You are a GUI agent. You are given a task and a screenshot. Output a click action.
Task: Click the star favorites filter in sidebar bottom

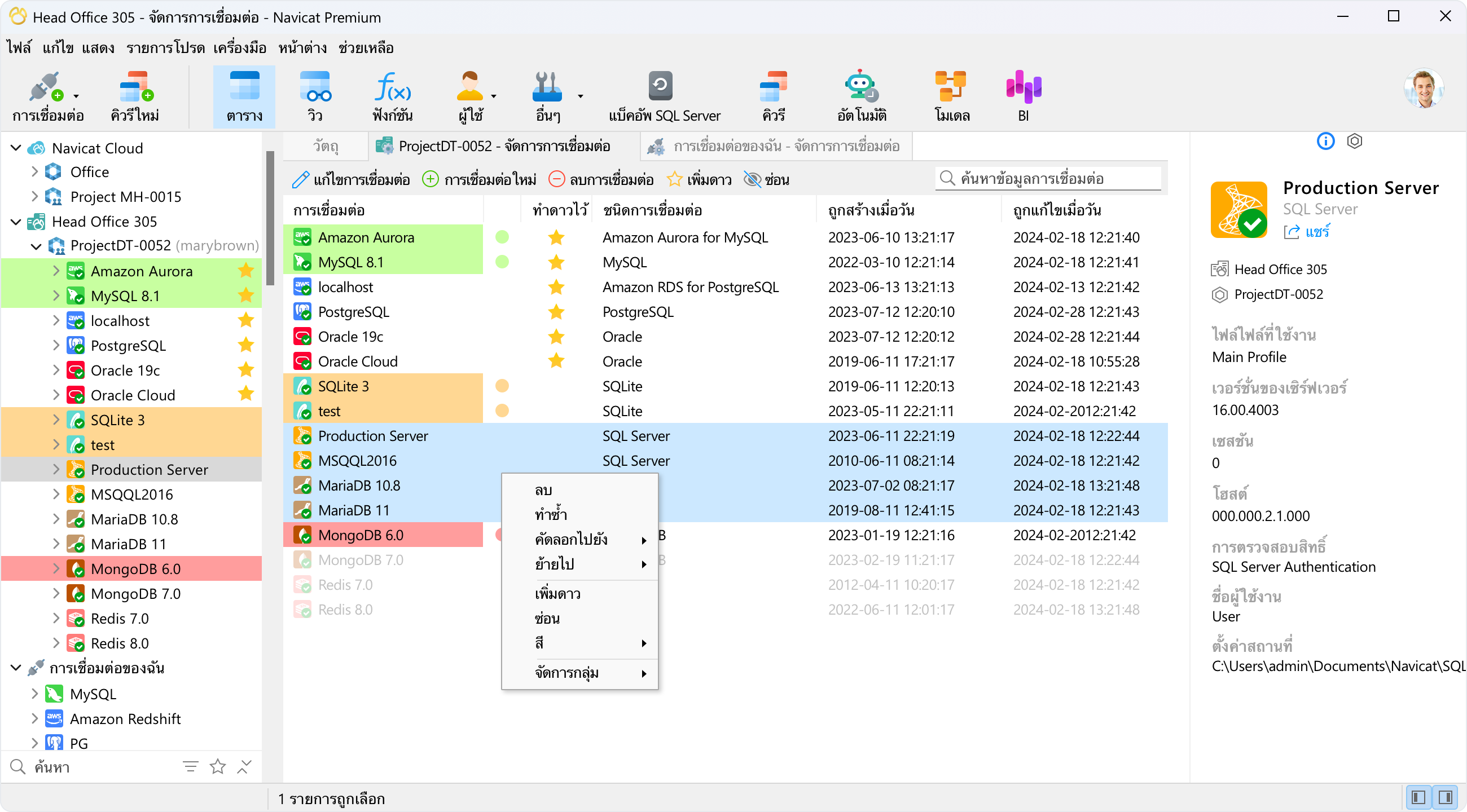tap(218, 766)
